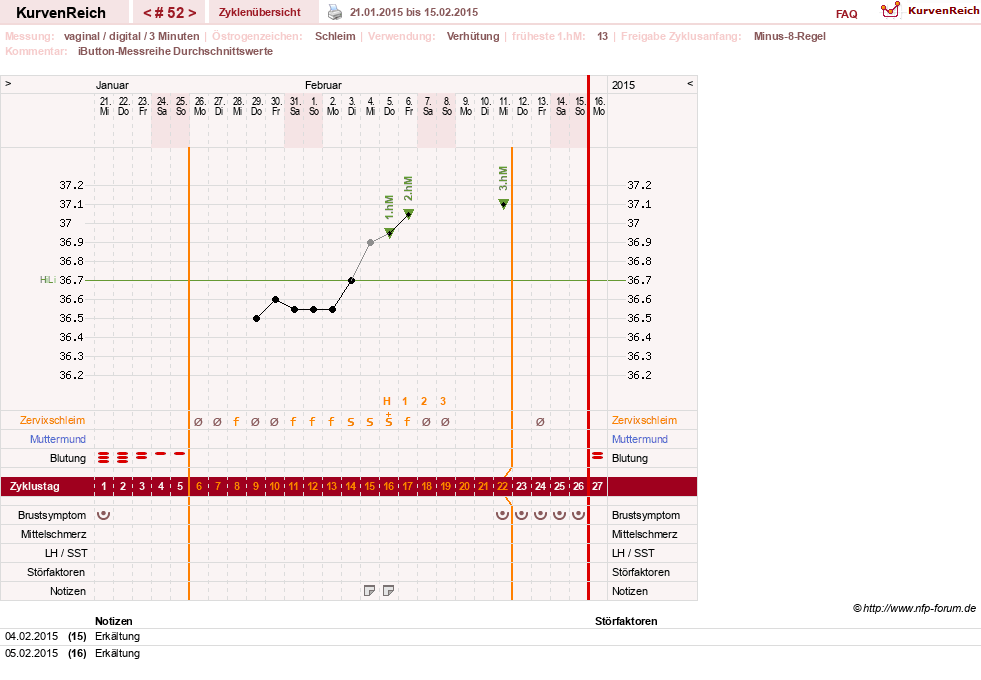Click date column 21. Mi
The height and width of the screenshot is (680, 981).
pyautogui.click(x=104, y=106)
